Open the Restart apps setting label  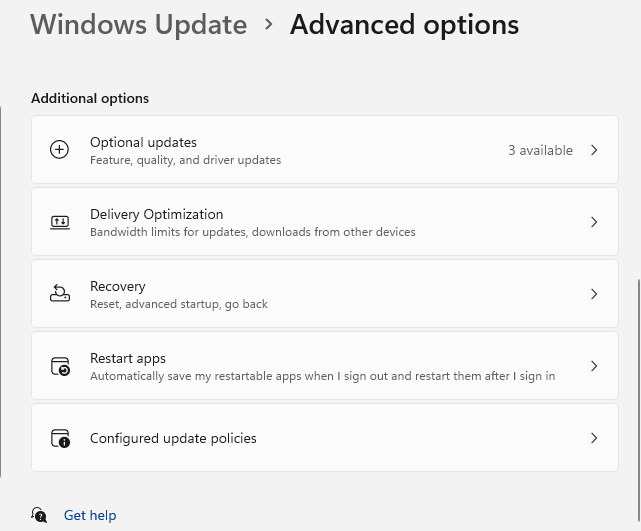[128, 358]
